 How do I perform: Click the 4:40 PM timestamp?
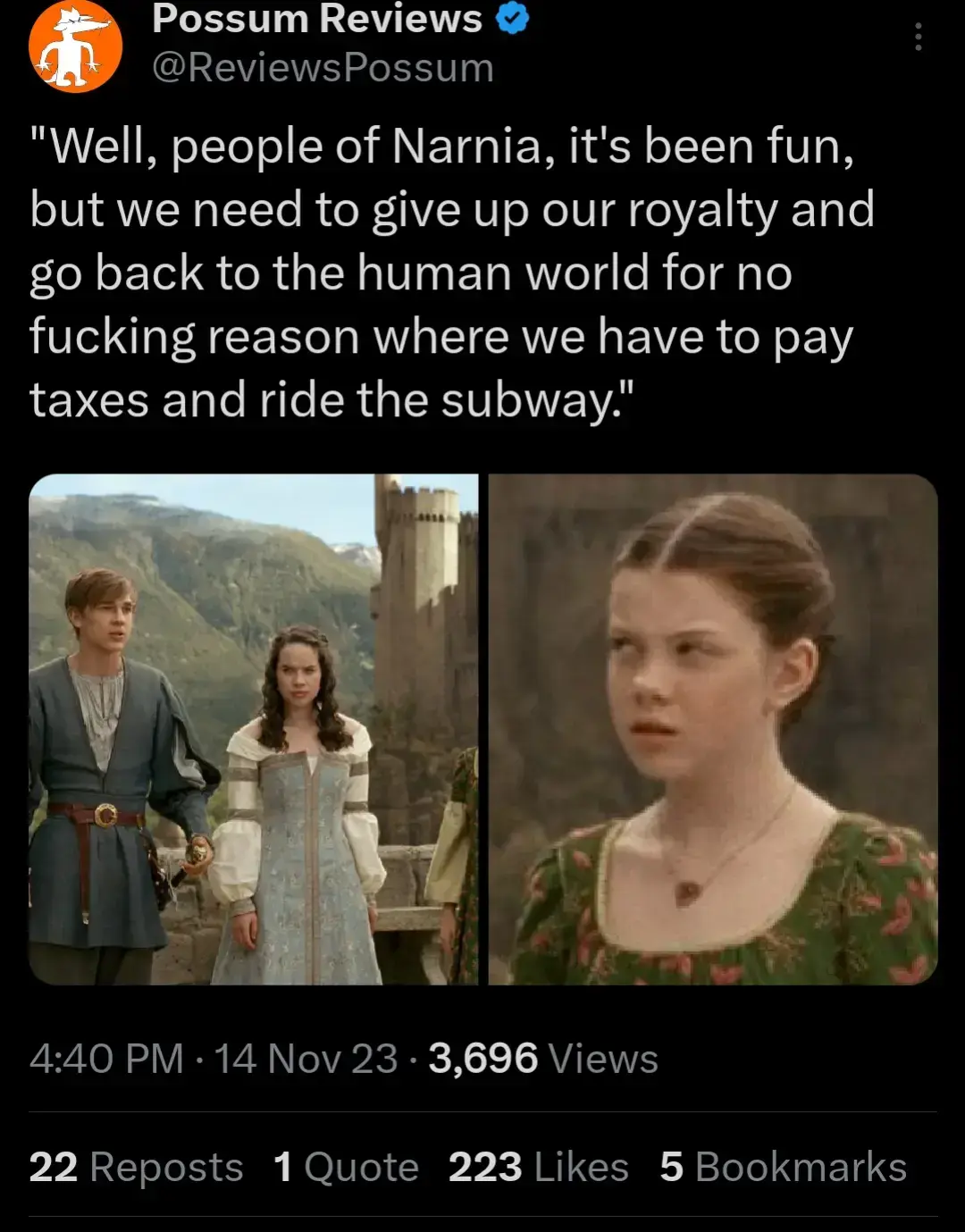(106, 1059)
